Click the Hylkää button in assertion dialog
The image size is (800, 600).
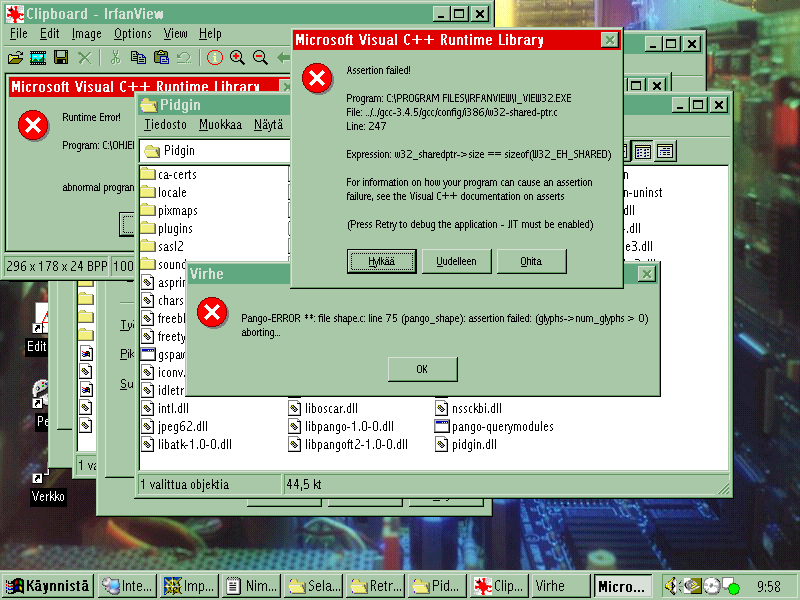pyautogui.click(x=382, y=261)
